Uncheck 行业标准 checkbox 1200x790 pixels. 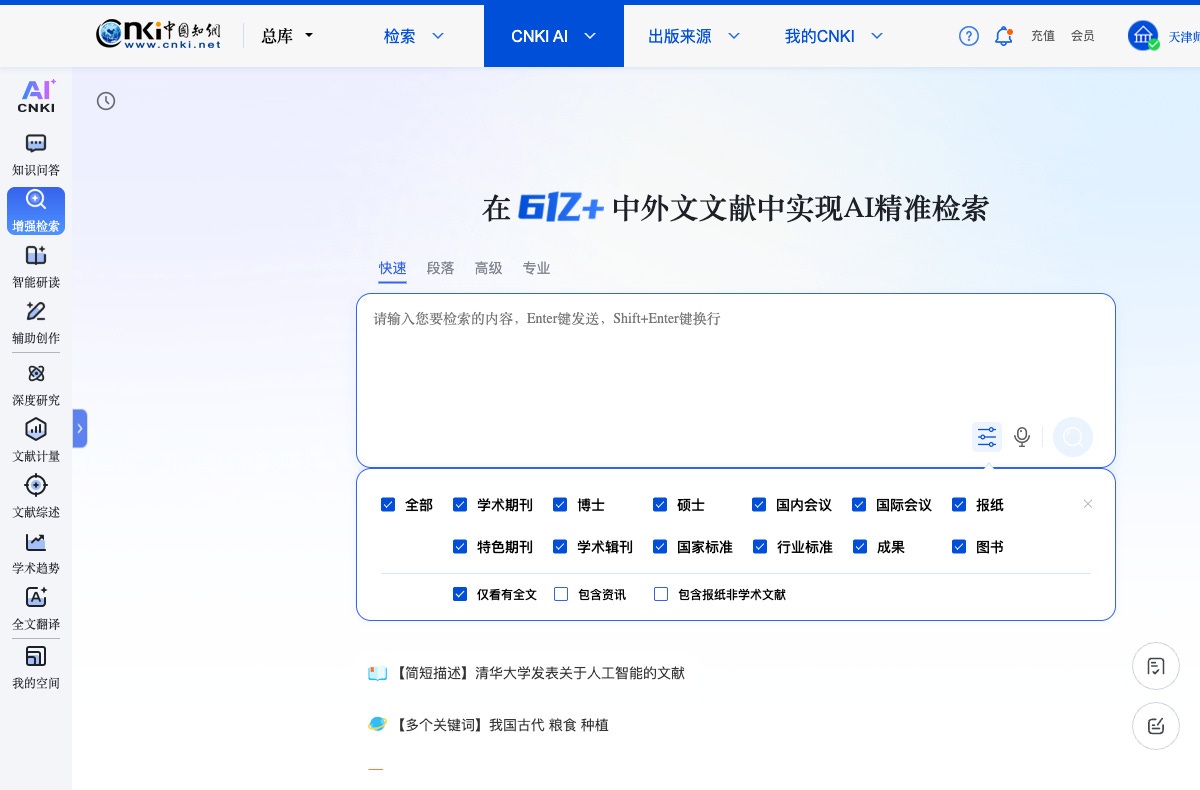[760, 547]
